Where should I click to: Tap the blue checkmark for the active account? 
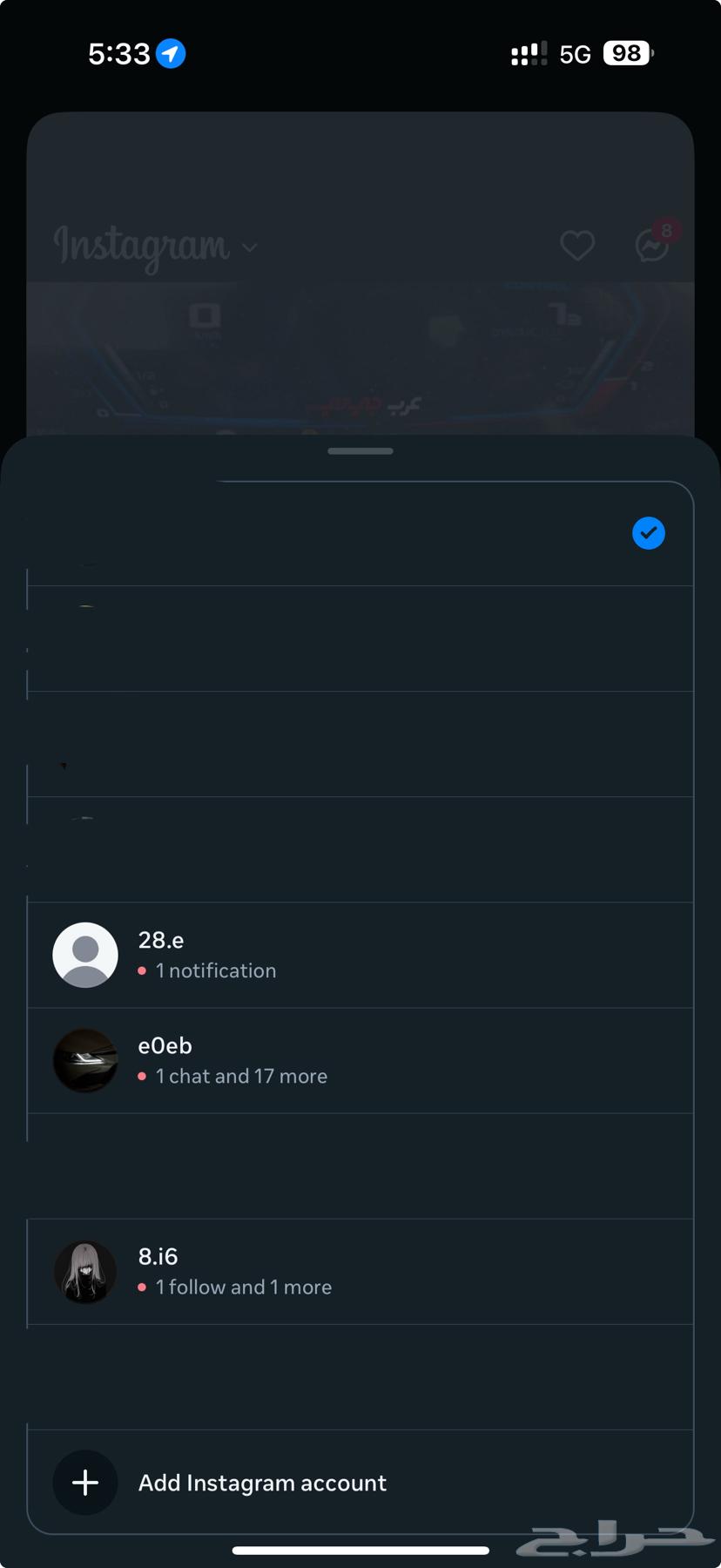click(649, 533)
